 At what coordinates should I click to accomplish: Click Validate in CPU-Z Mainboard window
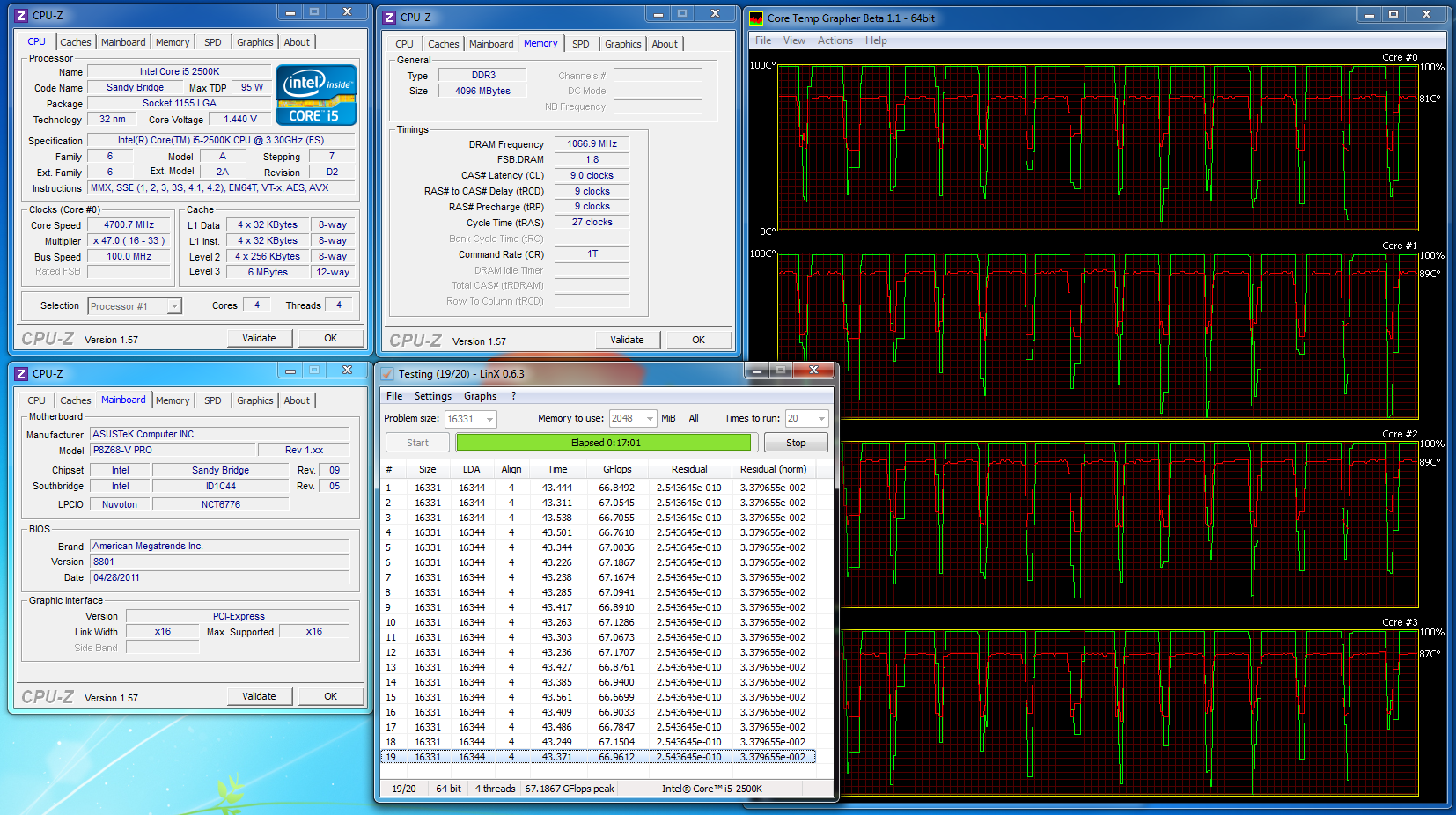tap(259, 696)
